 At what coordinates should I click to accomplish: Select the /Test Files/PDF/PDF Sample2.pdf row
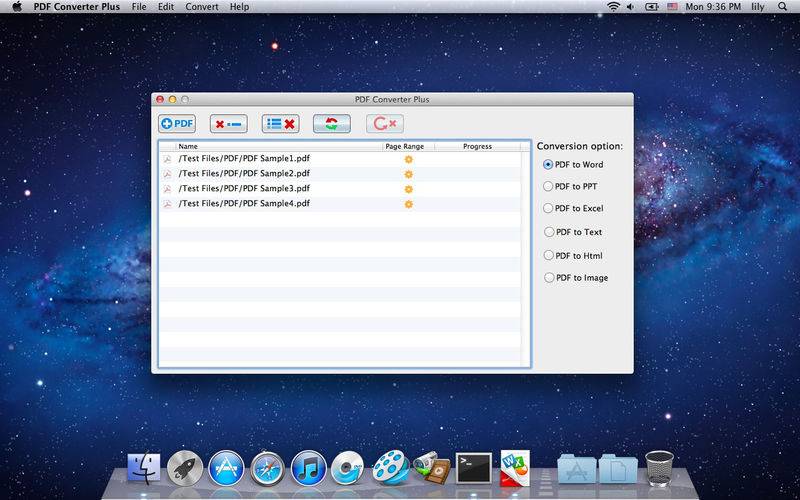[340, 174]
